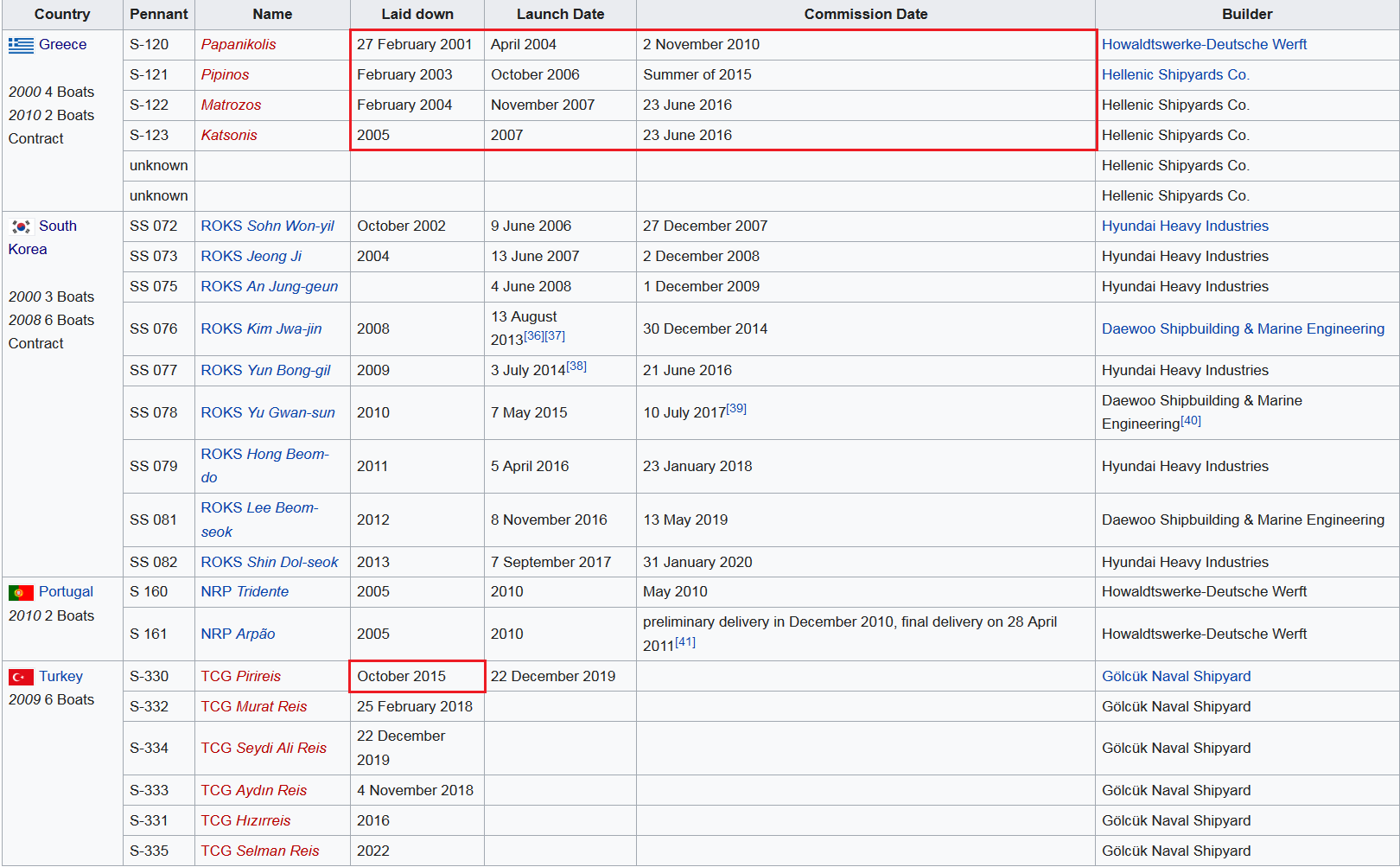Select the 'Summer of 2015' commission cell
This screenshot has height=867, width=1400.
point(866,75)
